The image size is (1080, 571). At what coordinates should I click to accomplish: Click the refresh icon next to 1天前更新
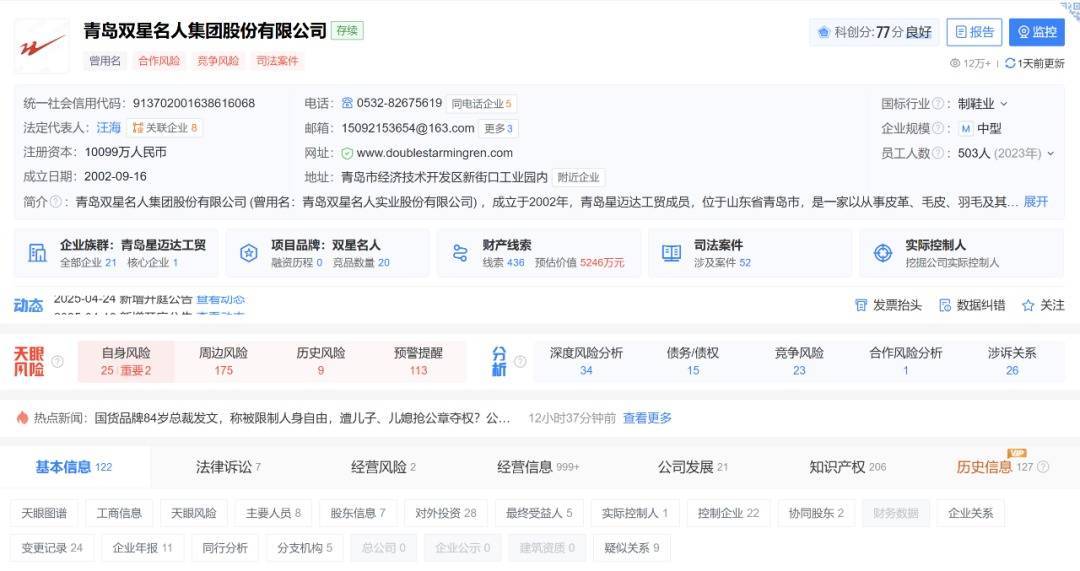pos(1010,63)
